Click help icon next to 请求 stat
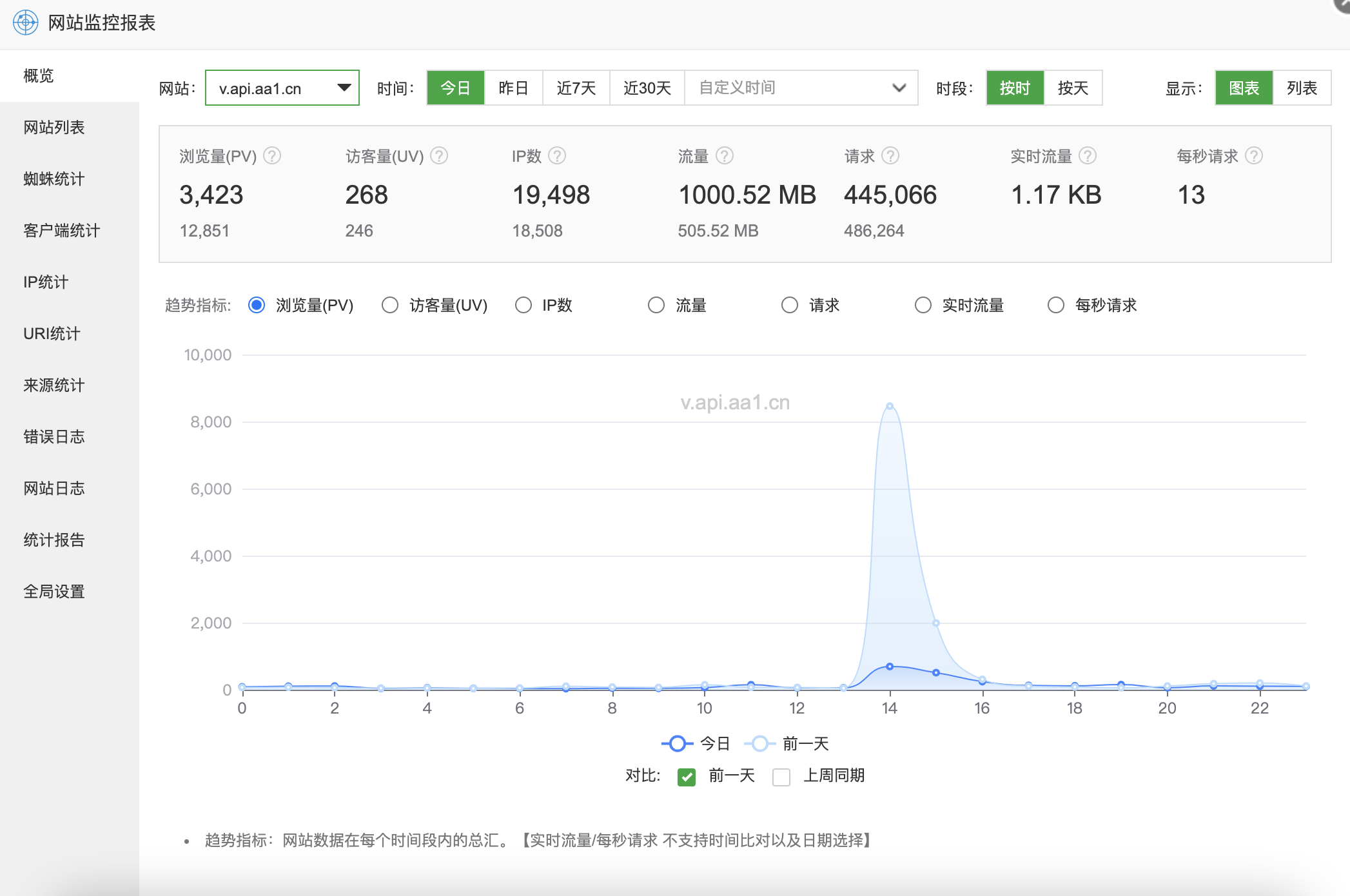1350x896 pixels. click(x=890, y=156)
